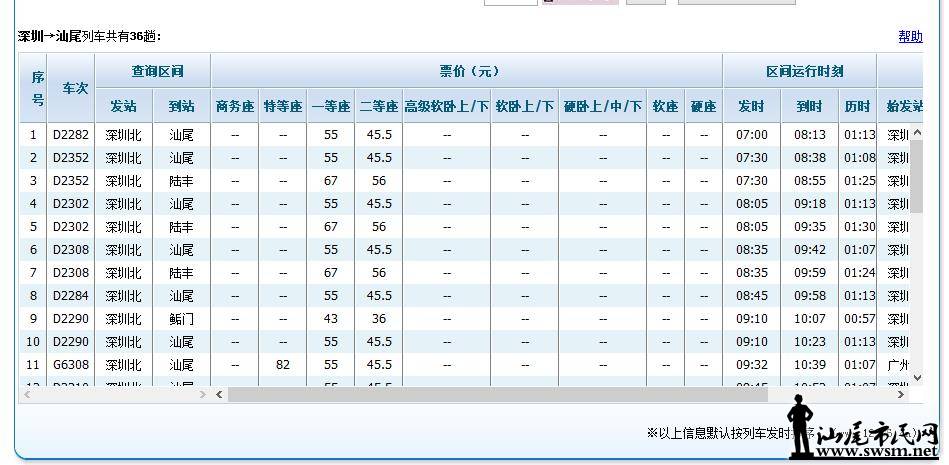
Task: Click the 发时 departure time column header
Action: pyautogui.click(x=751, y=106)
